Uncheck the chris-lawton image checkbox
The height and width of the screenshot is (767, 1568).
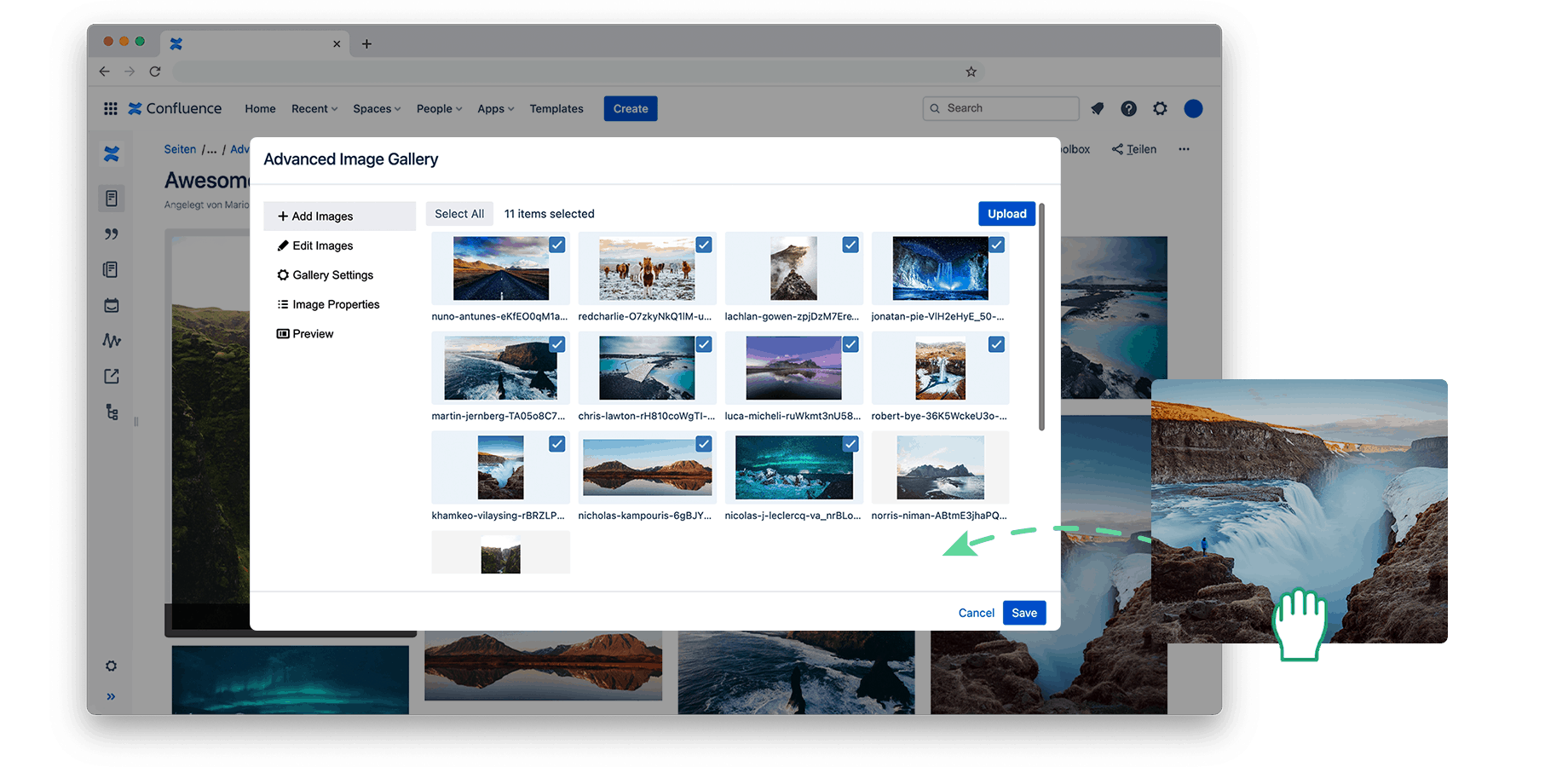tap(704, 344)
